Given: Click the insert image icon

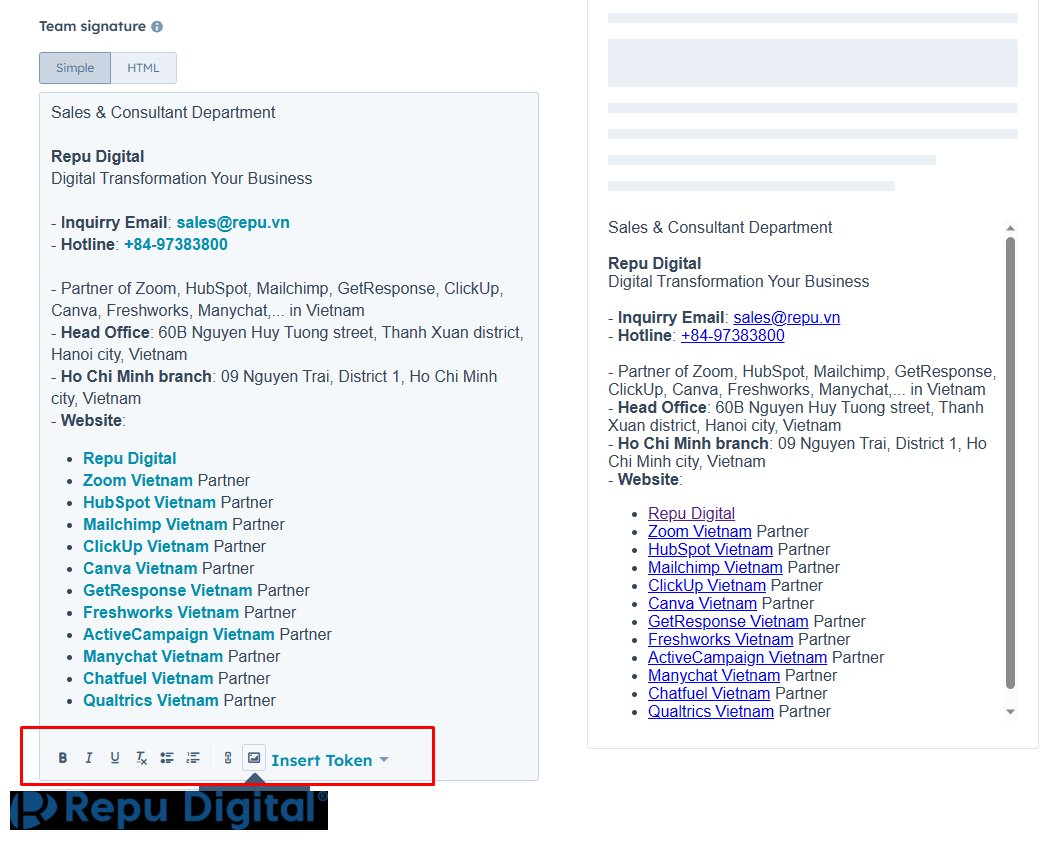Looking at the screenshot, I should 254,758.
